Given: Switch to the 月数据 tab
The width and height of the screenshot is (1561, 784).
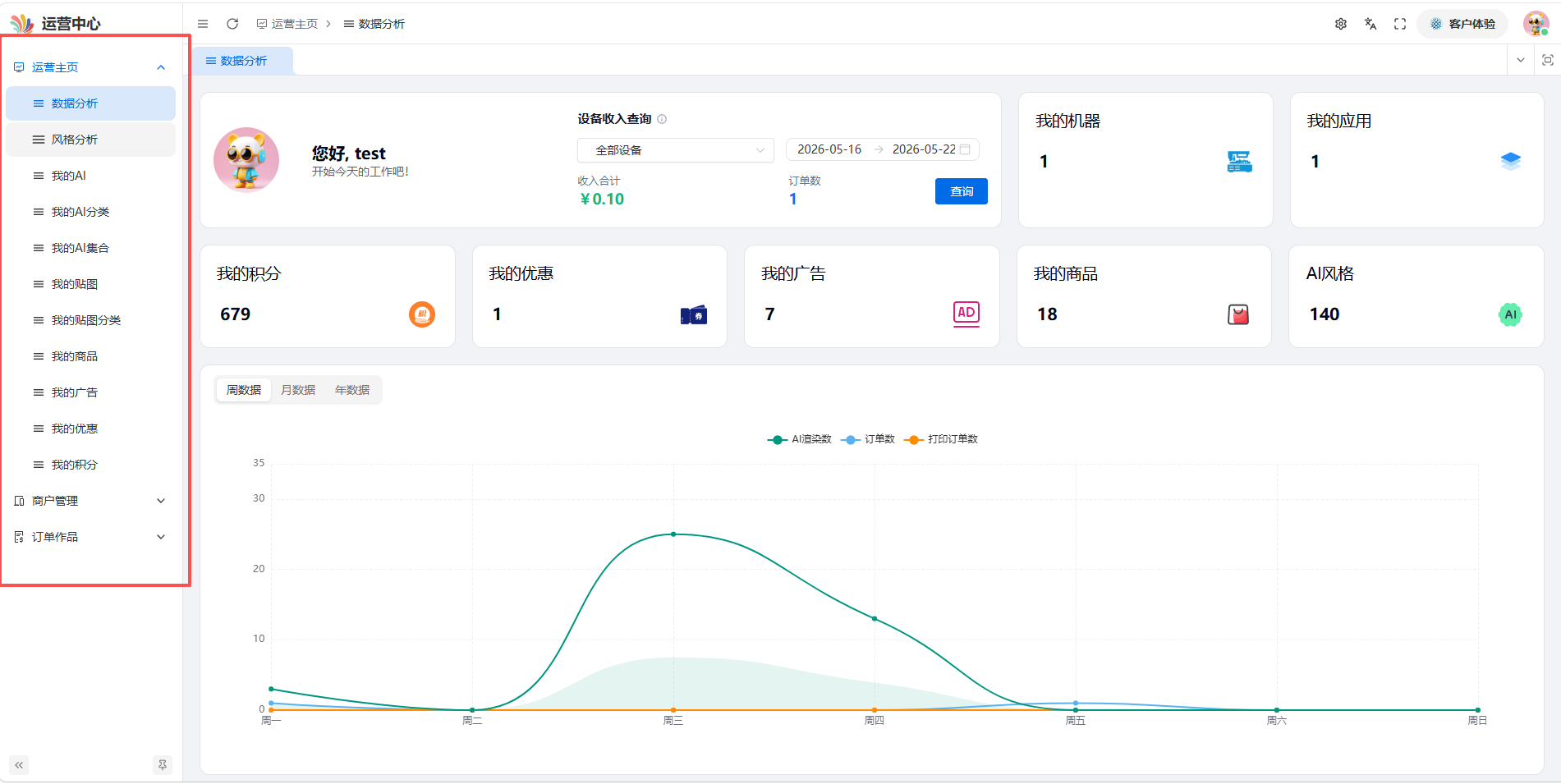Looking at the screenshot, I should point(298,390).
